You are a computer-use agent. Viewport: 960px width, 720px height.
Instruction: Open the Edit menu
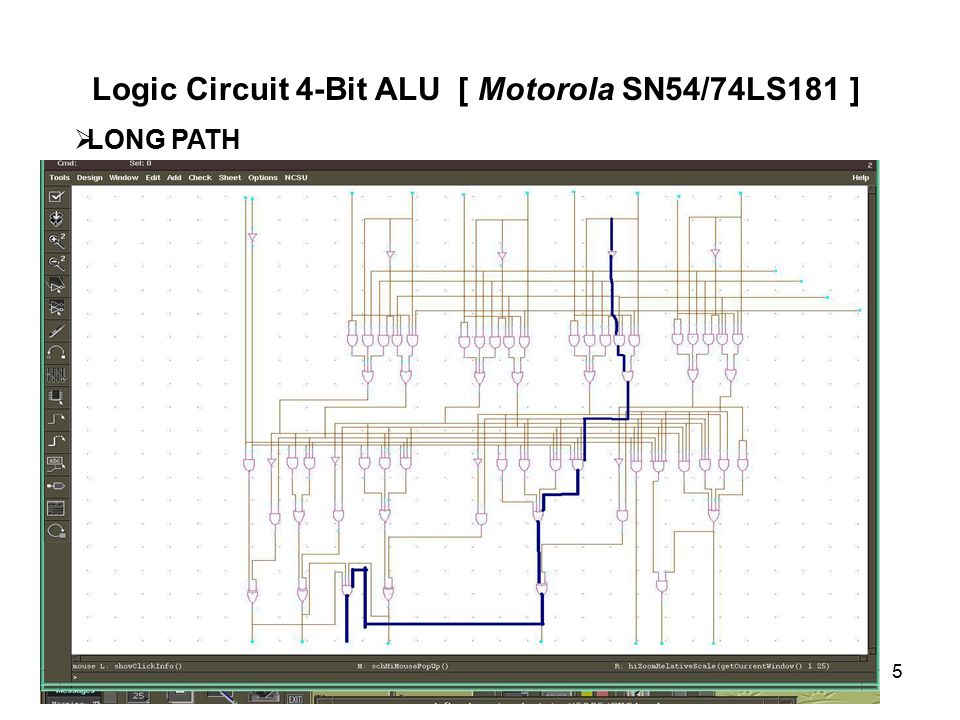tap(152, 178)
